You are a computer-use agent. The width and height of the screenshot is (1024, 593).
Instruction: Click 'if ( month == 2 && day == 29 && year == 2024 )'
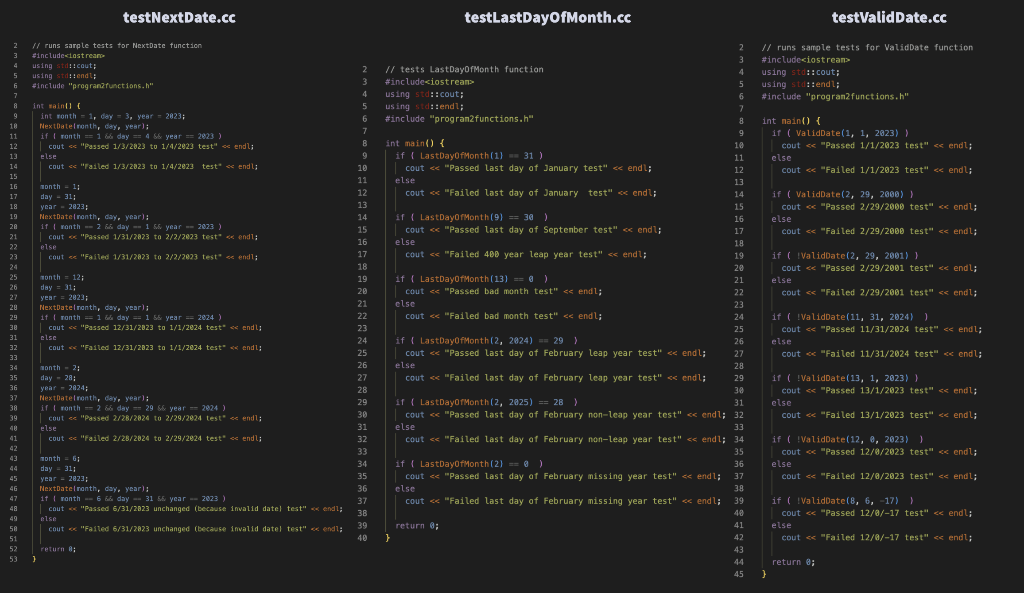[x=133, y=408]
